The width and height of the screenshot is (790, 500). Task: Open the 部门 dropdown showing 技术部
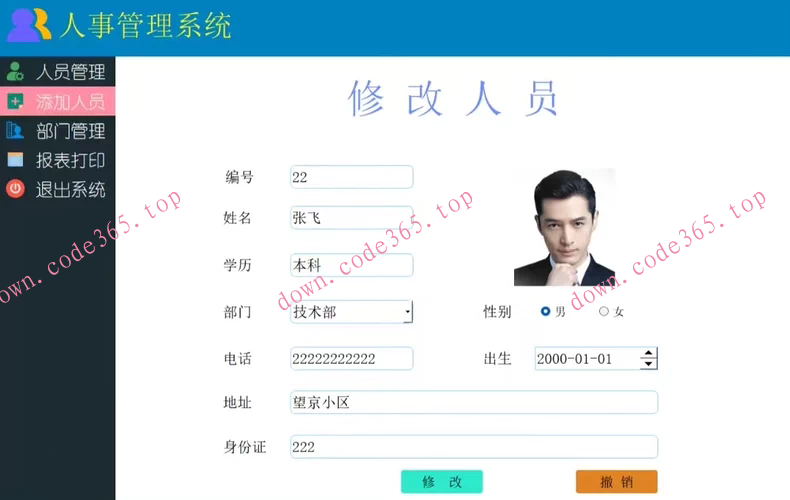(352, 312)
